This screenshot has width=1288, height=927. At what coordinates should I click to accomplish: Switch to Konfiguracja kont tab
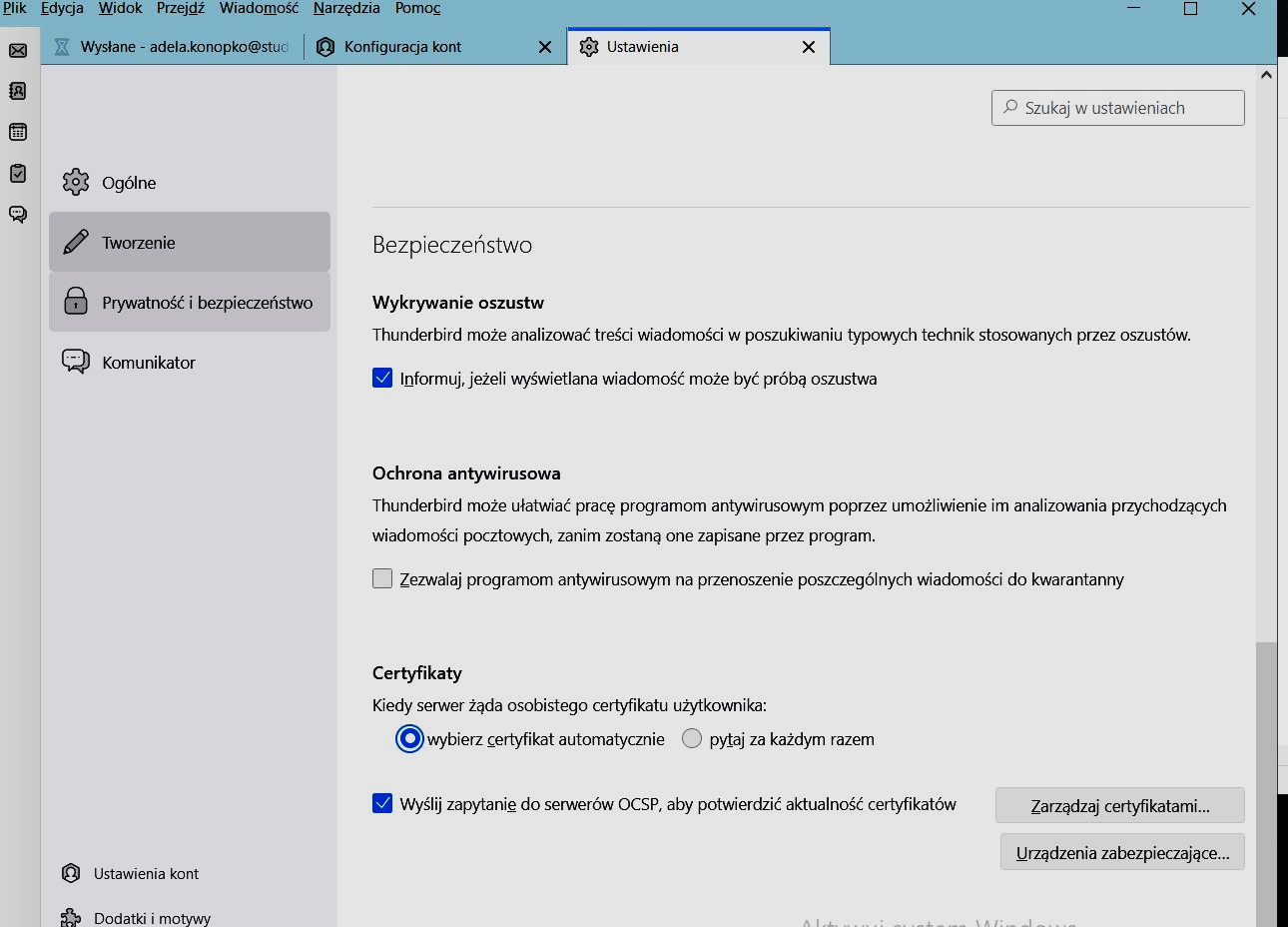402,47
